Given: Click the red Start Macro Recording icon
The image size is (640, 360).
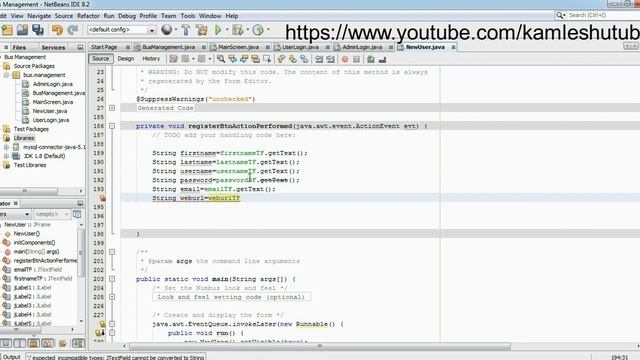Looking at the screenshot, I should (x=345, y=59).
